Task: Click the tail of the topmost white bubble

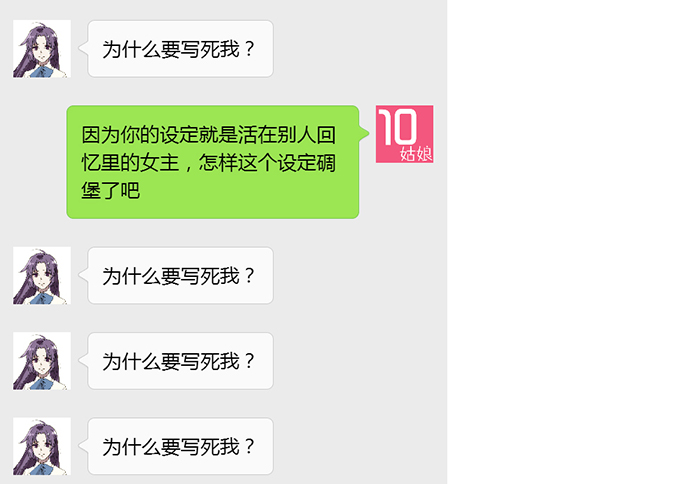Action: pyautogui.click(x=83, y=48)
